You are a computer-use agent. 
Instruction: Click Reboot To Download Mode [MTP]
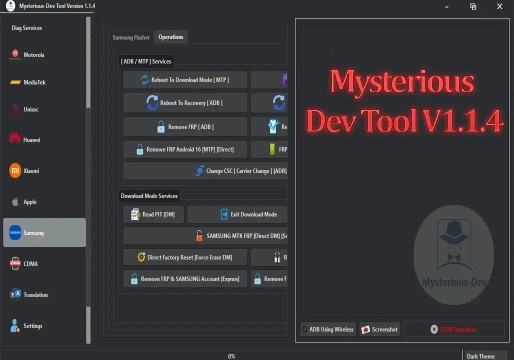pyautogui.click(x=185, y=80)
